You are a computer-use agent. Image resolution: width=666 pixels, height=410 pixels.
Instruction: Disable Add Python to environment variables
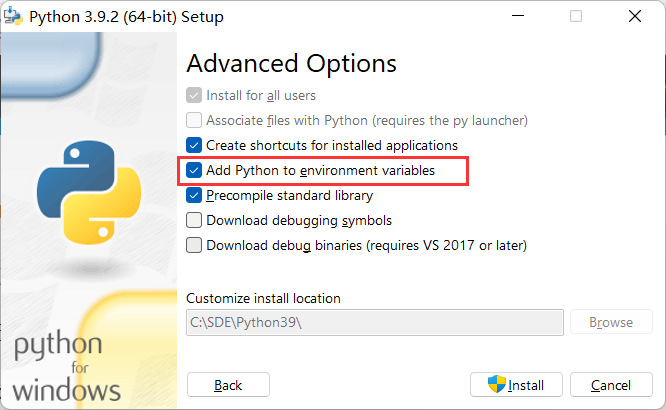tap(194, 171)
